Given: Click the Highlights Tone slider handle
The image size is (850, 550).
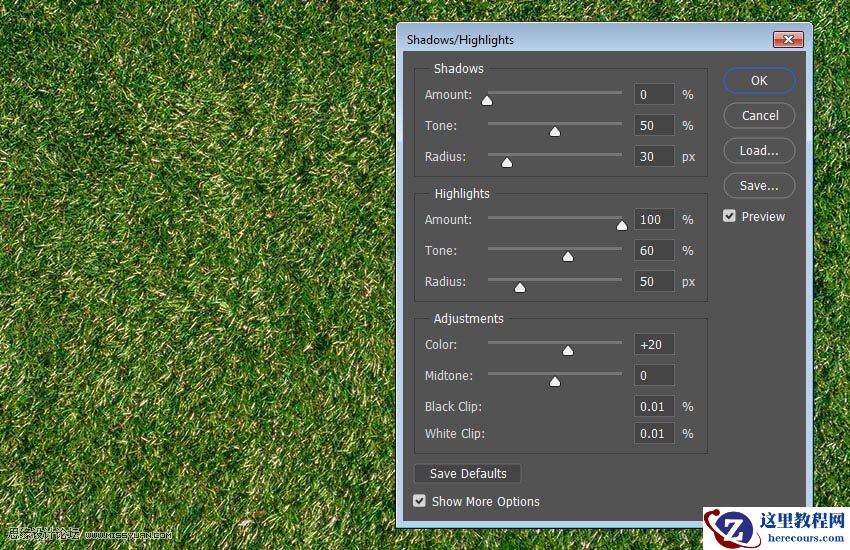Looking at the screenshot, I should [x=568, y=256].
